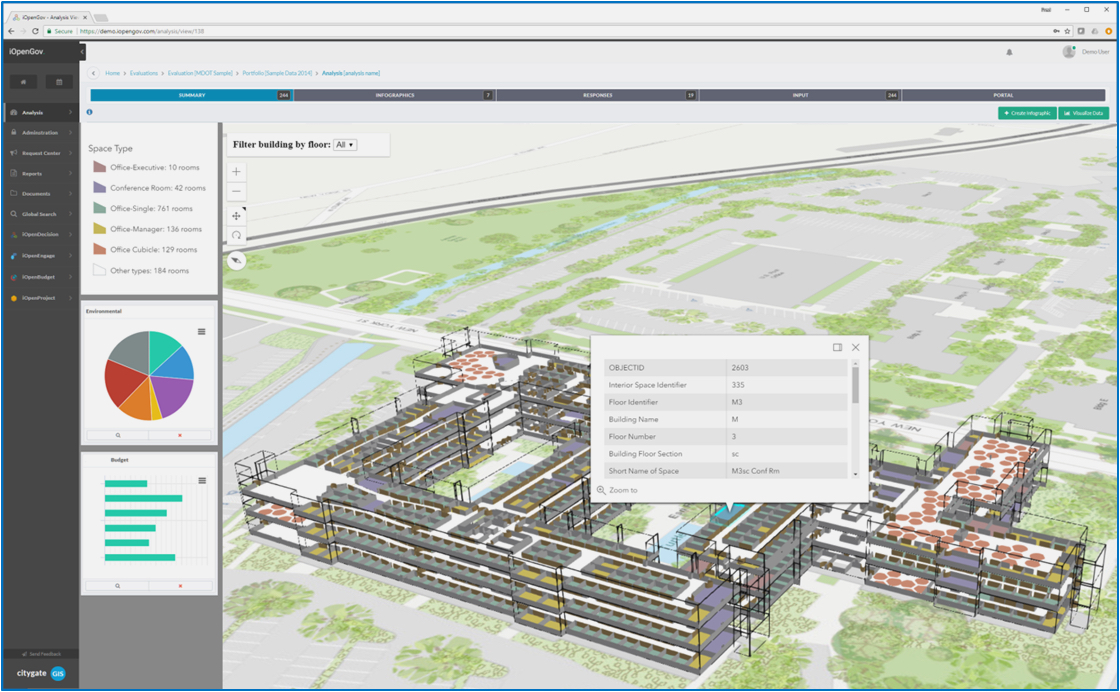Expand the Reports sidebar item
1120x692 pixels.
tap(41, 174)
